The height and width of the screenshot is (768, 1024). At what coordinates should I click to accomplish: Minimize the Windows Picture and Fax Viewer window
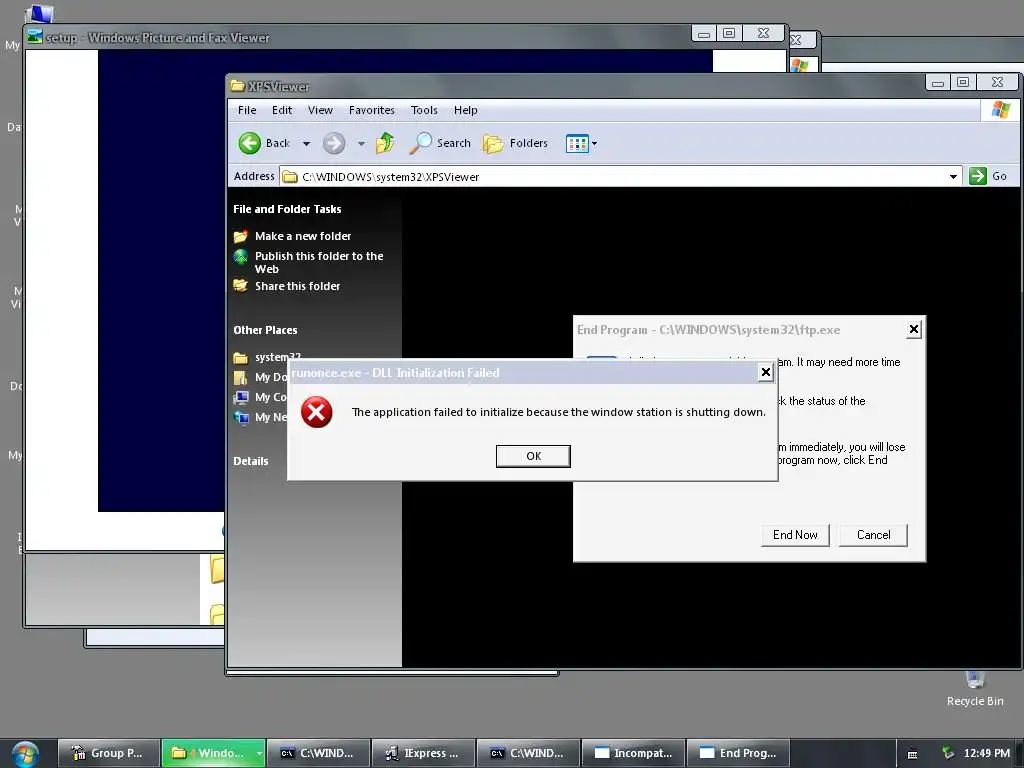pyautogui.click(x=704, y=33)
